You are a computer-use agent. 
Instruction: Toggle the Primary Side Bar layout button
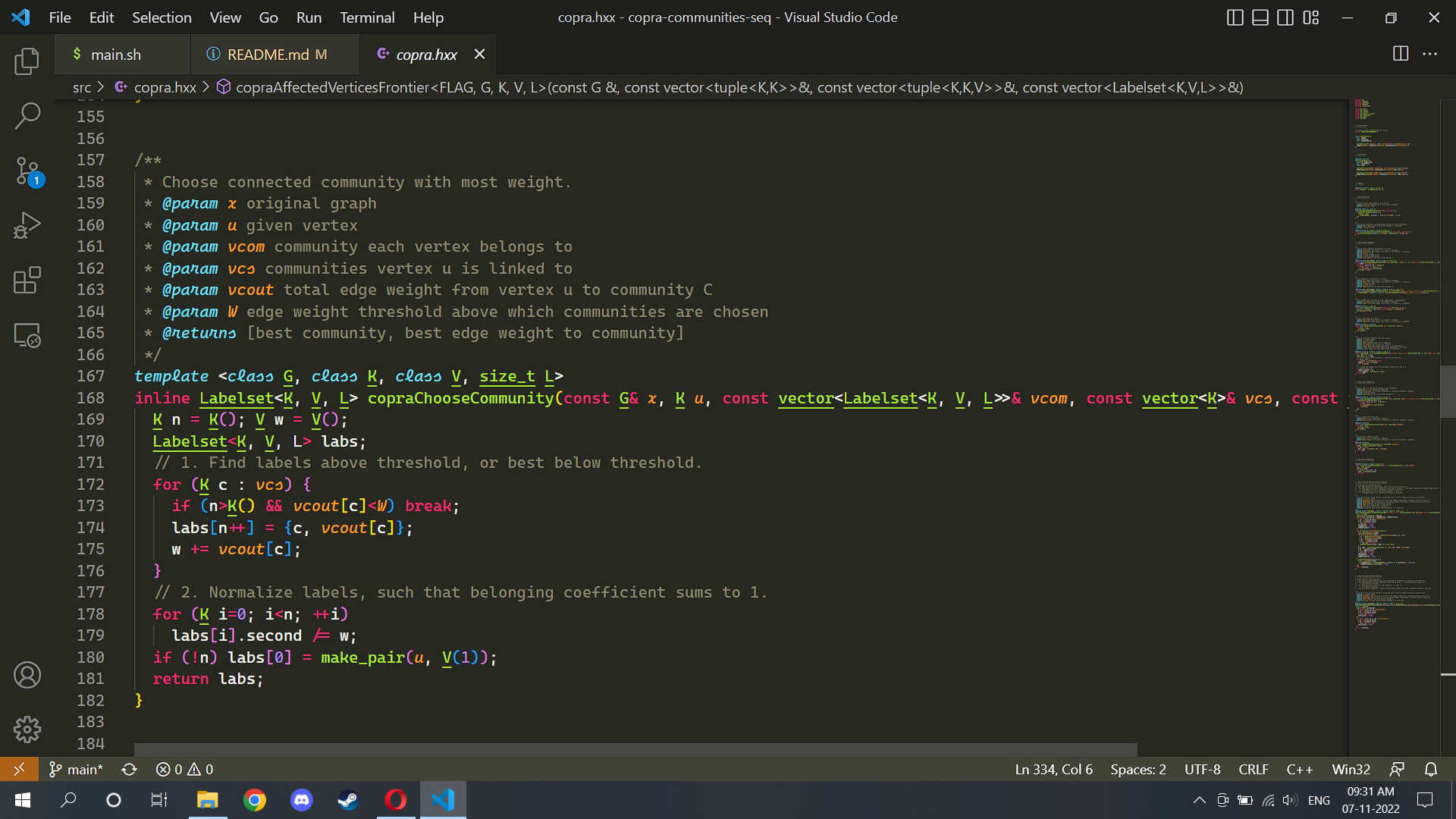point(1235,17)
